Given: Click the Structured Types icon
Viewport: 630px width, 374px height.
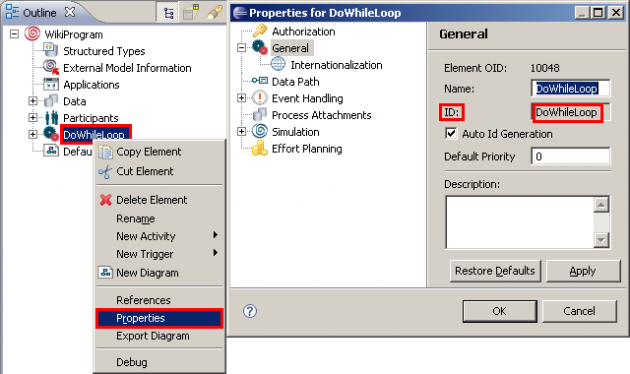Looking at the screenshot, I should [x=51, y=50].
